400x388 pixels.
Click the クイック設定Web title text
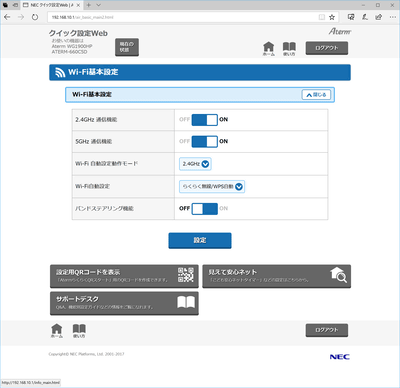click(x=78, y=33)
